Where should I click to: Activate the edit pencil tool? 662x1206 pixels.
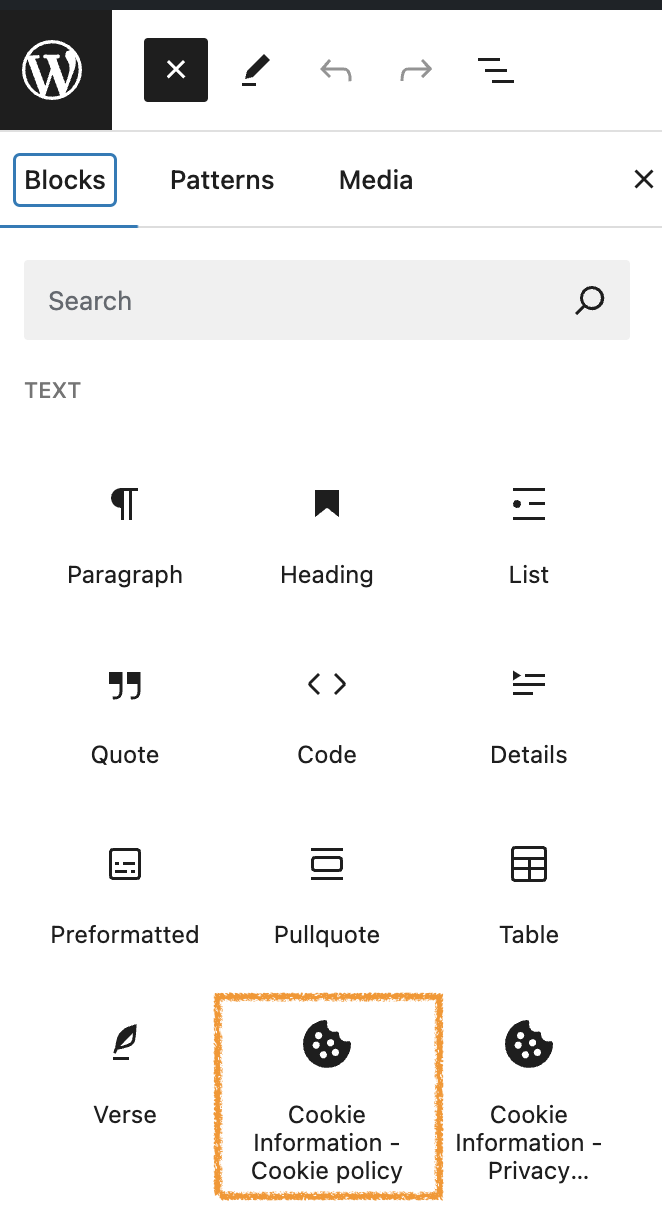[x=256, y=70]
